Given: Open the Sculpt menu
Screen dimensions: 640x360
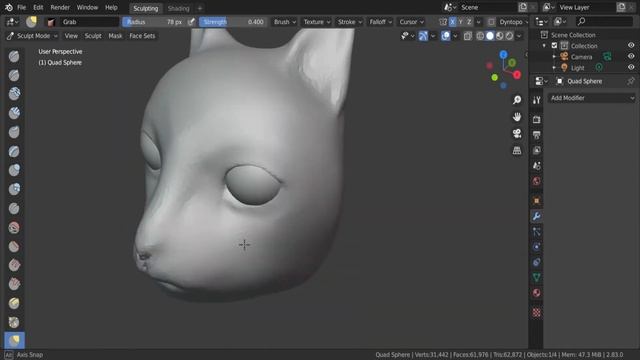Looking at the screenshot, I should point(93,36).
